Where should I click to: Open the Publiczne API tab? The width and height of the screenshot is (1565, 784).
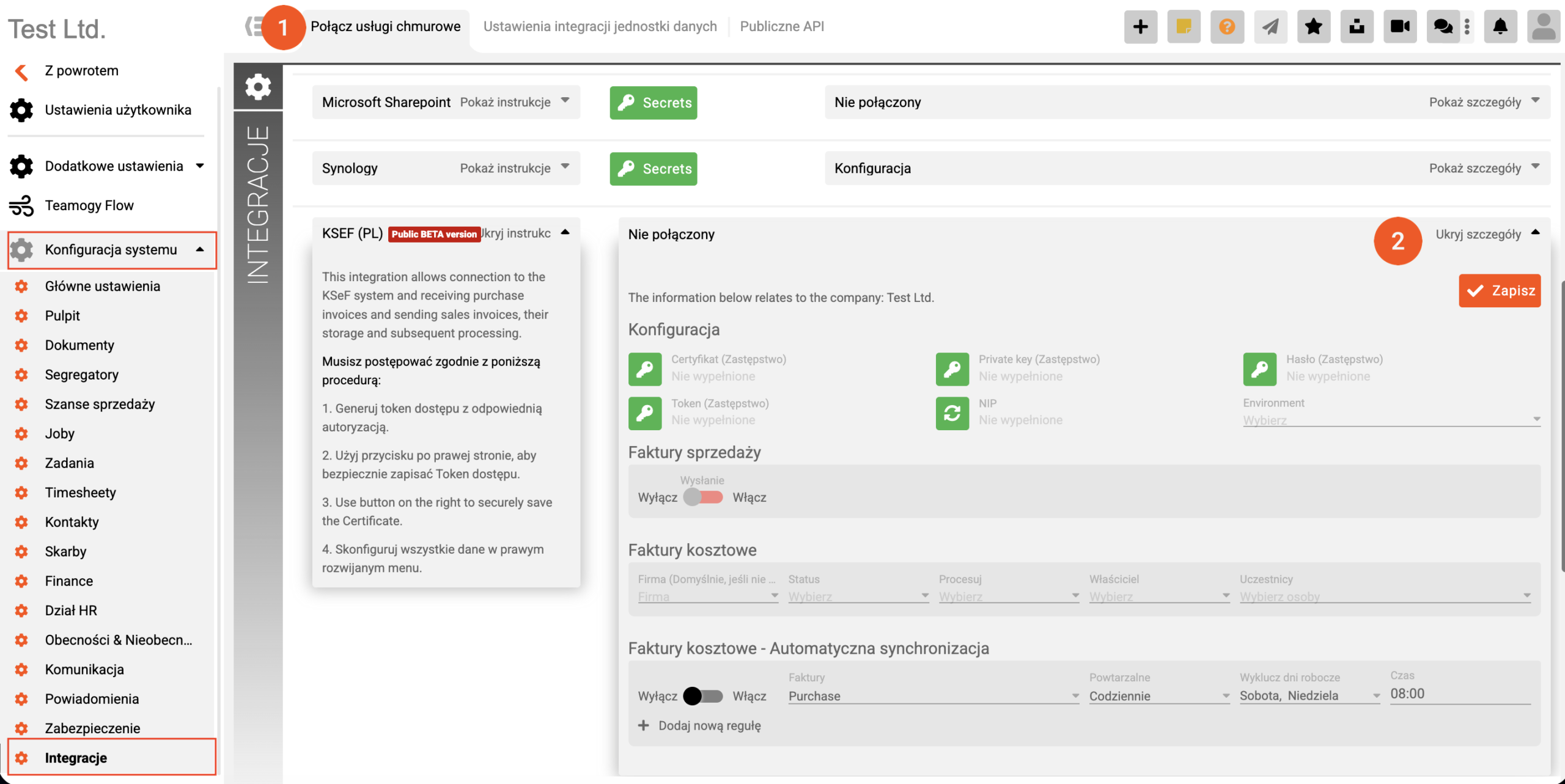point(782,26)
